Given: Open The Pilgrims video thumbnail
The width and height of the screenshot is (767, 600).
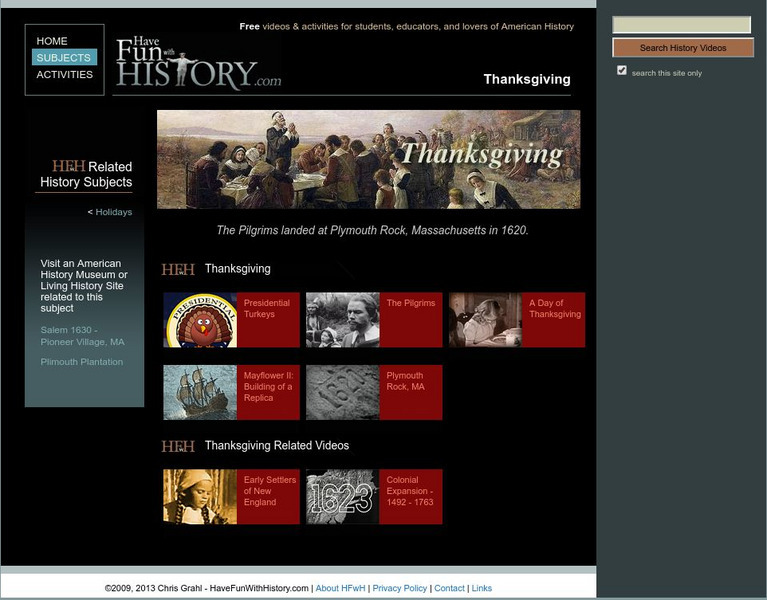Looking at the screenshot, I should pos(342,320).
